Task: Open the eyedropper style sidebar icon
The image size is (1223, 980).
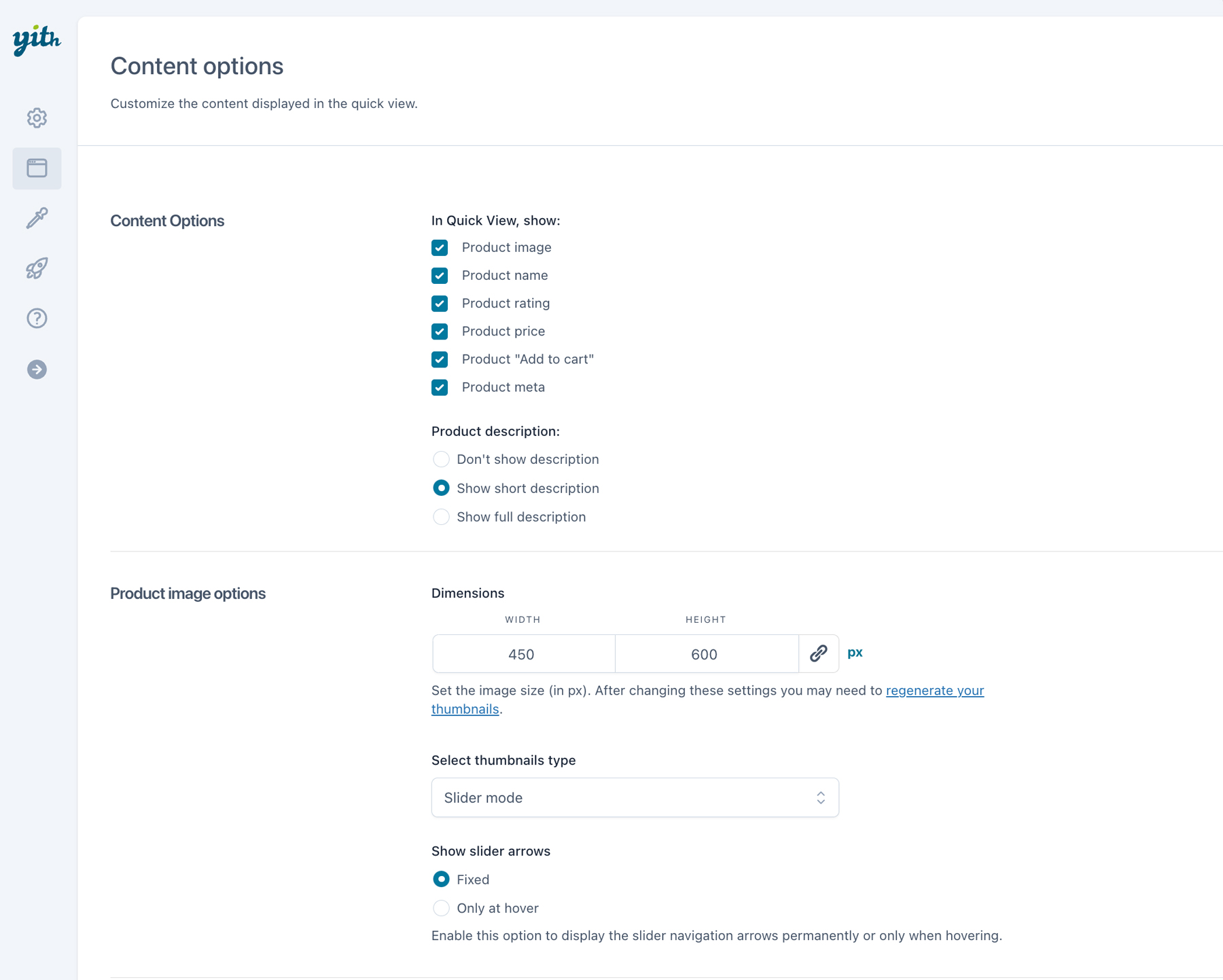Action: point(37,218)
